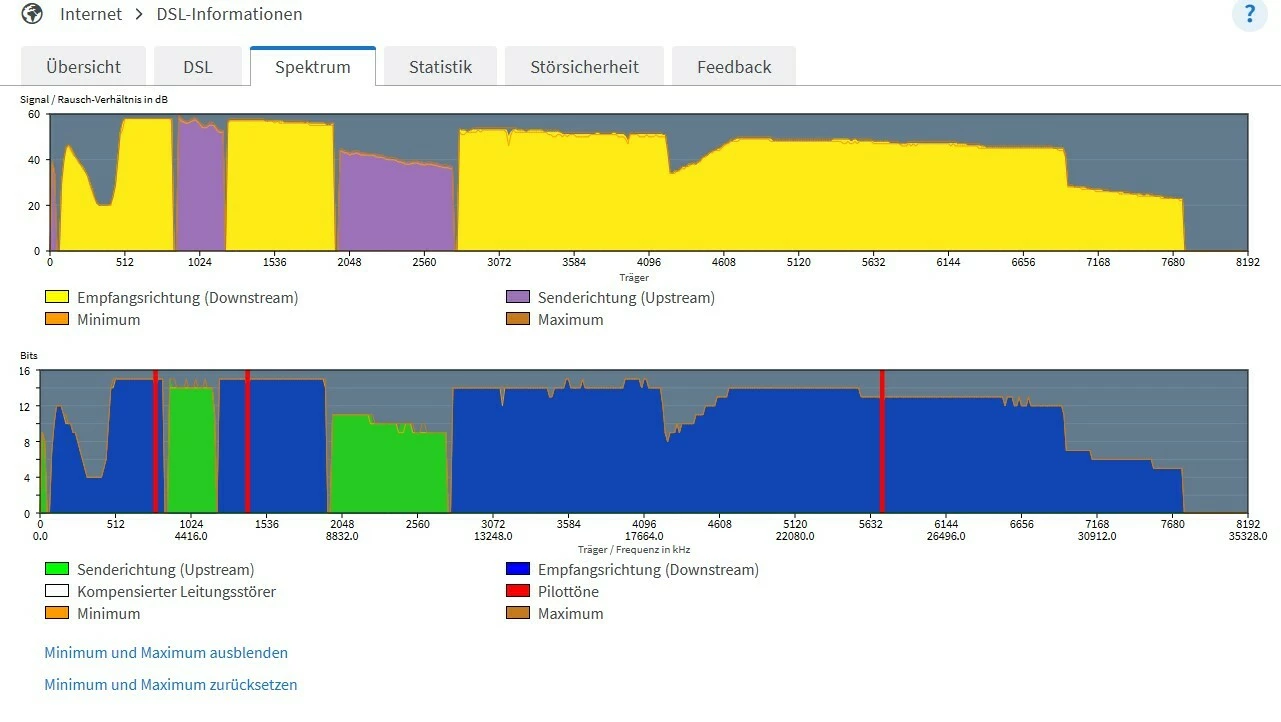Click the purple Upstream legend swatch
This screenshot has height=722, width=1281.
[518, 297]
